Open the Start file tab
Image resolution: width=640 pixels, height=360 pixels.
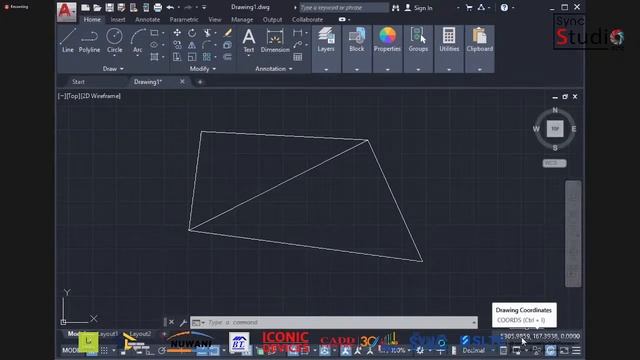78,82
